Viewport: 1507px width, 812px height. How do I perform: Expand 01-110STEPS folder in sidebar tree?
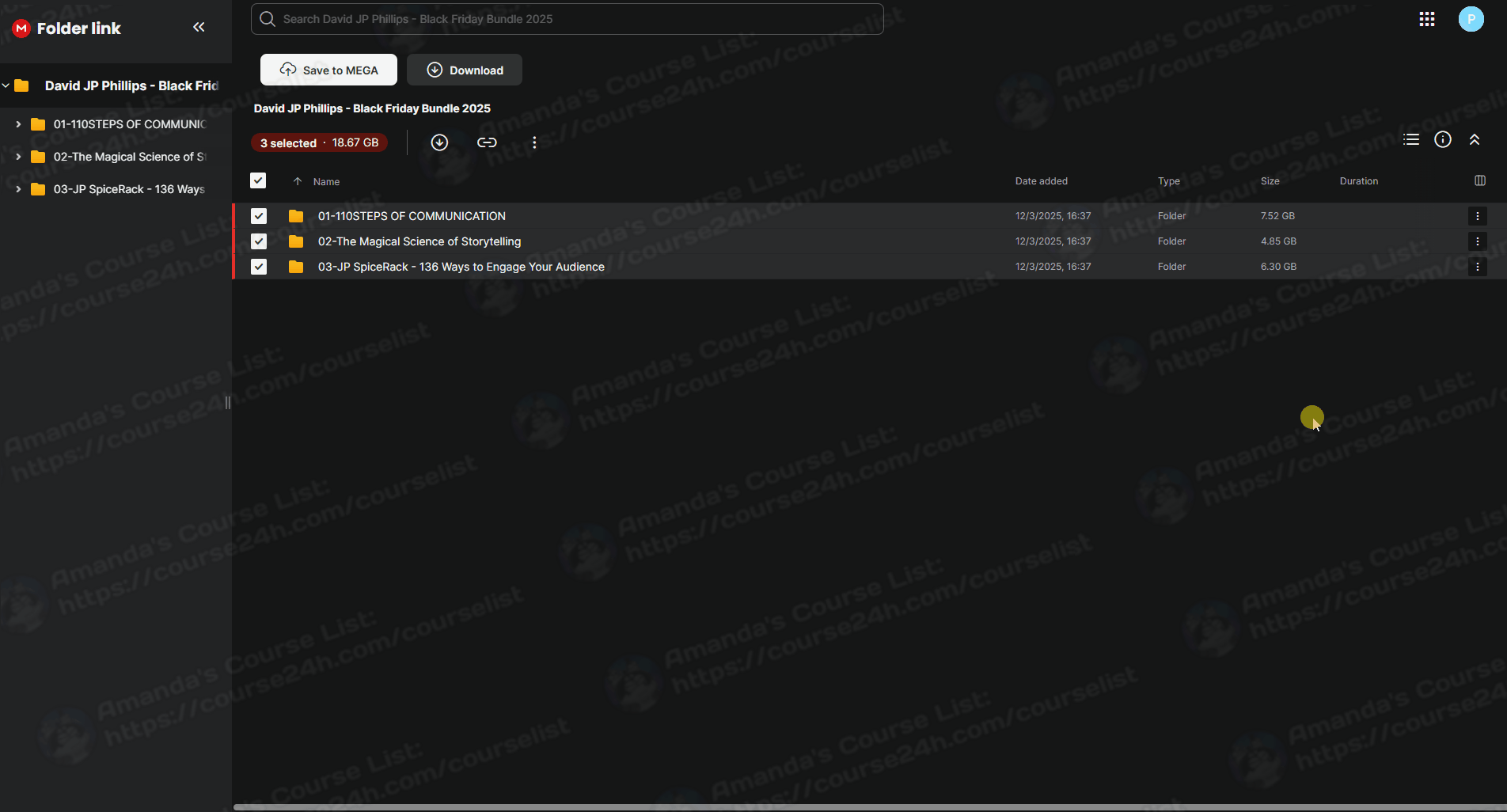[18, 124]
